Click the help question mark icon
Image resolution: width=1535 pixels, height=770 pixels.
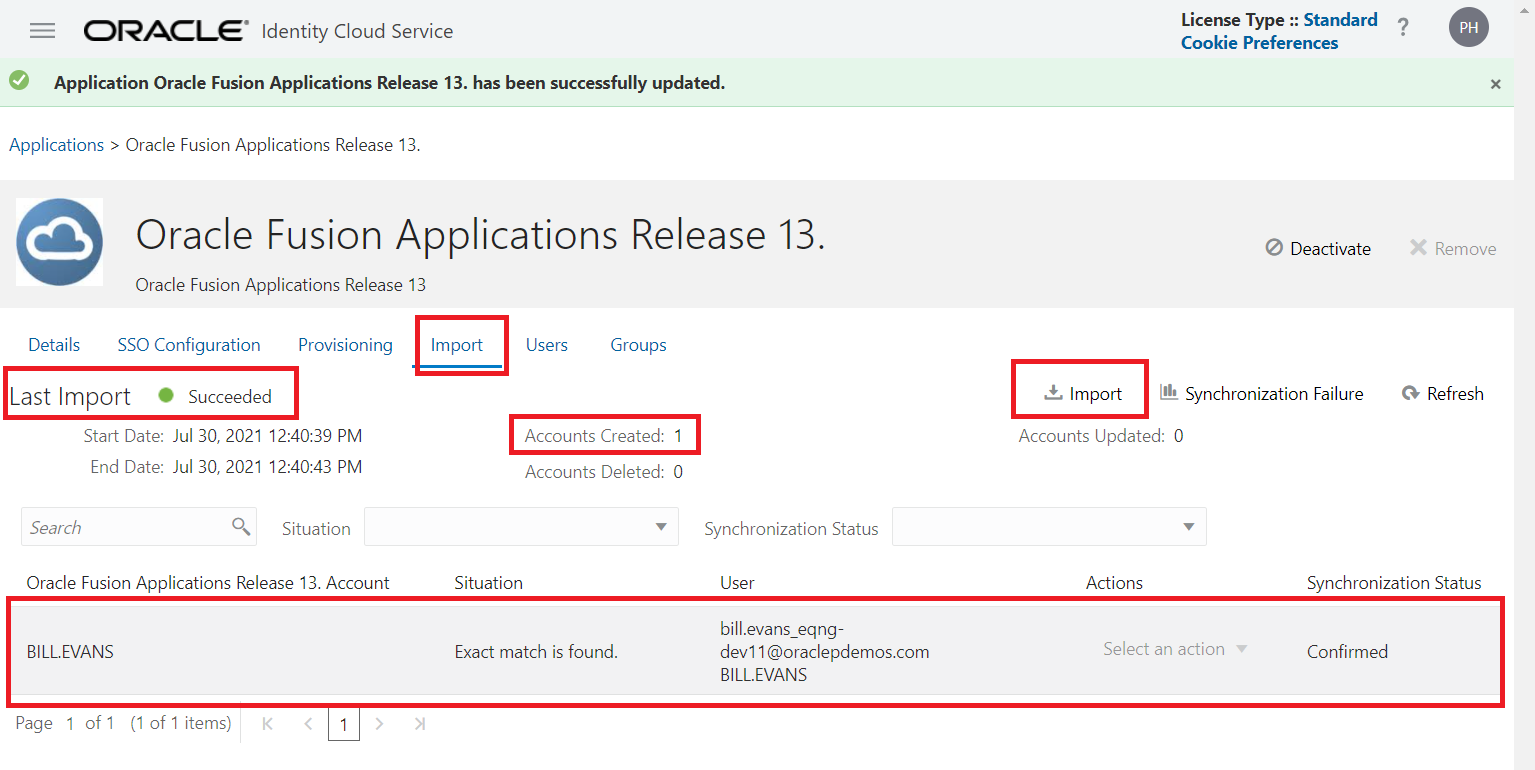coord(1403,28)
